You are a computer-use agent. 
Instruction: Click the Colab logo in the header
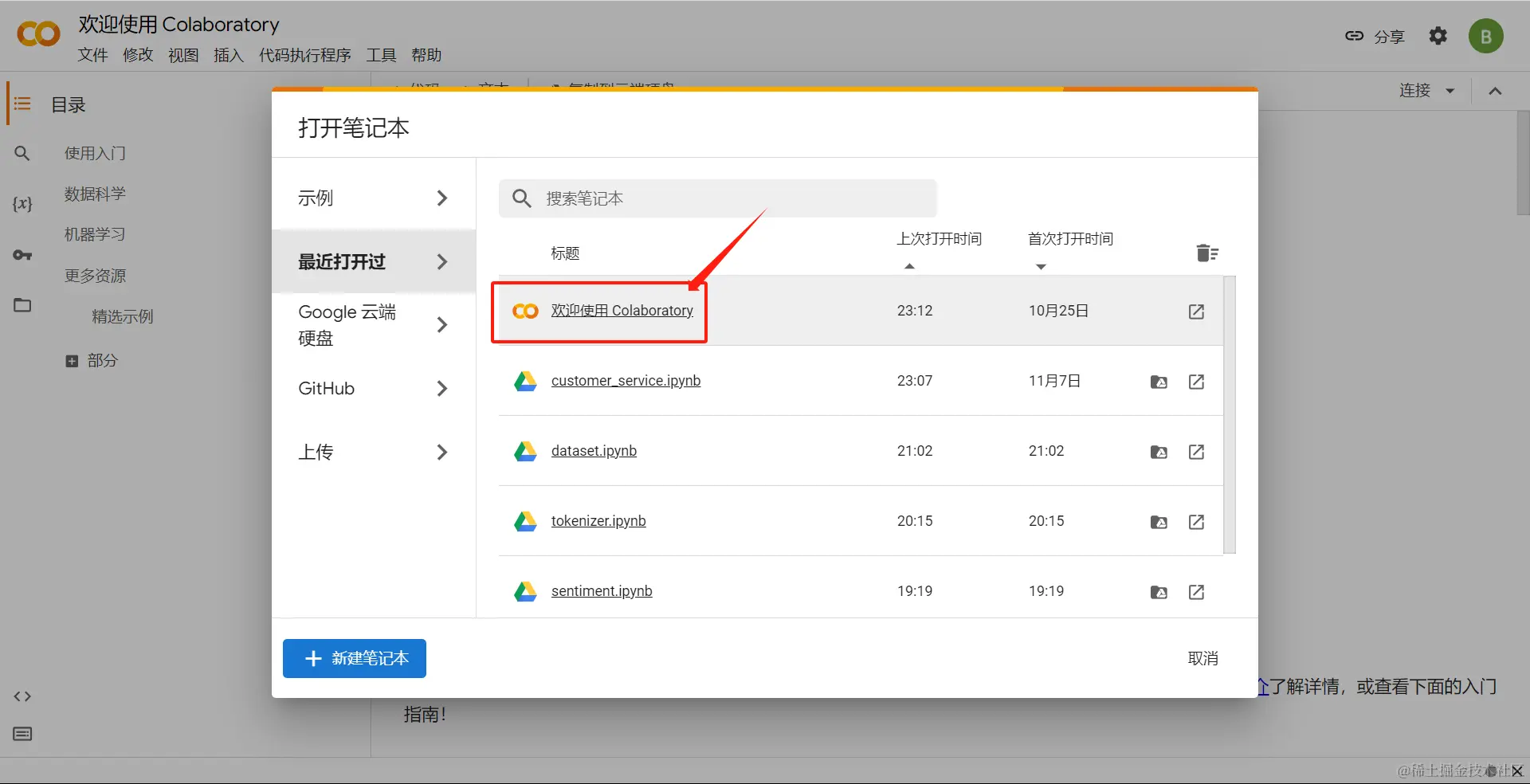coord(38,34)
